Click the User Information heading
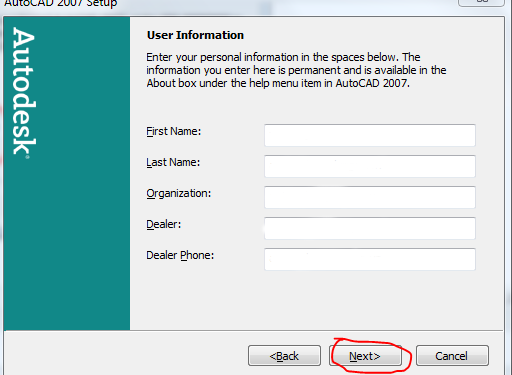Viewport: 512px width, 375px height. pos(195,35)
